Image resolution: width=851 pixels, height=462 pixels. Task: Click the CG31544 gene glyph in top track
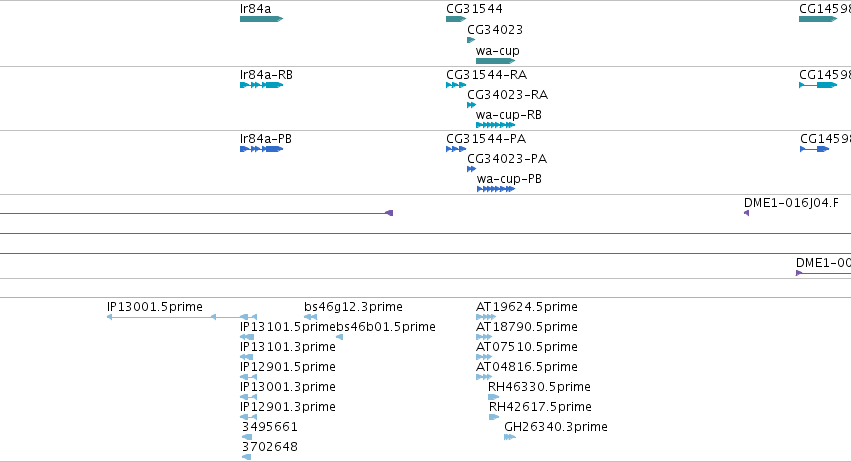click(x=456, y=19)
